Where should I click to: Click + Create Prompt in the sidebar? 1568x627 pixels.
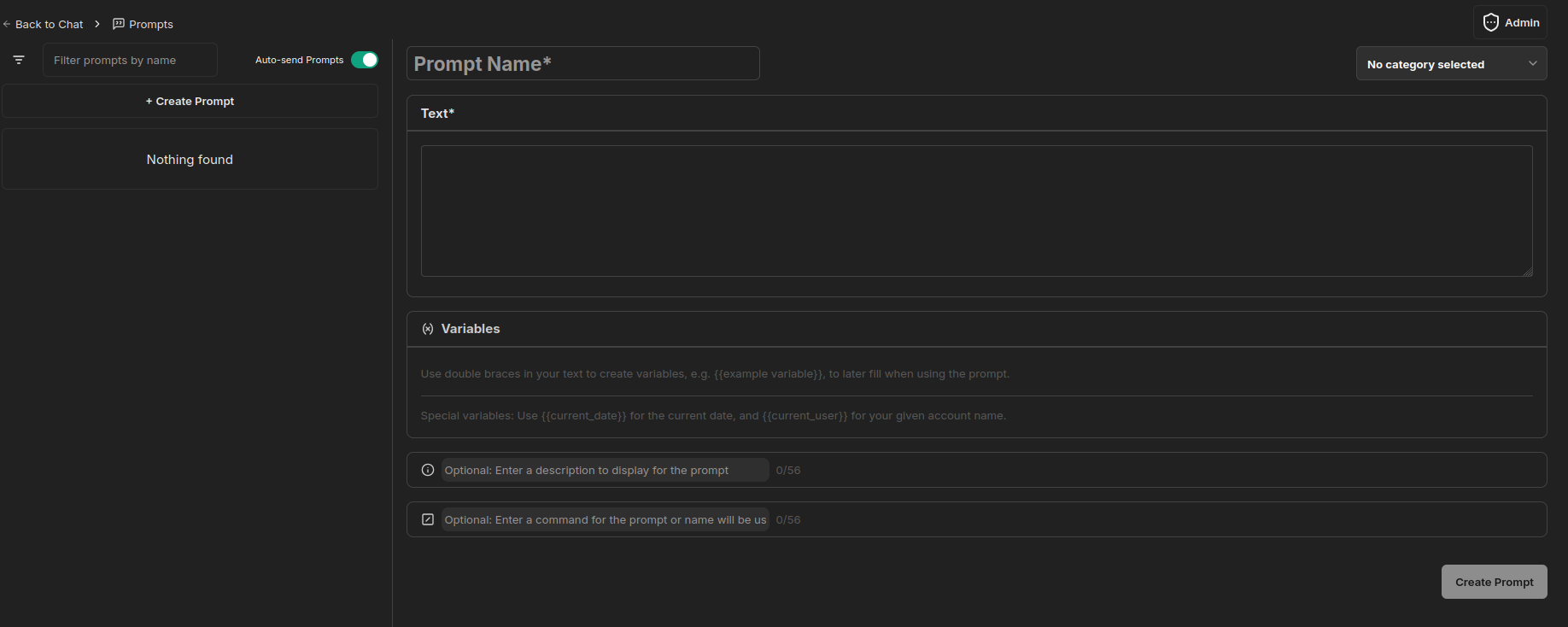coord(190,101)
